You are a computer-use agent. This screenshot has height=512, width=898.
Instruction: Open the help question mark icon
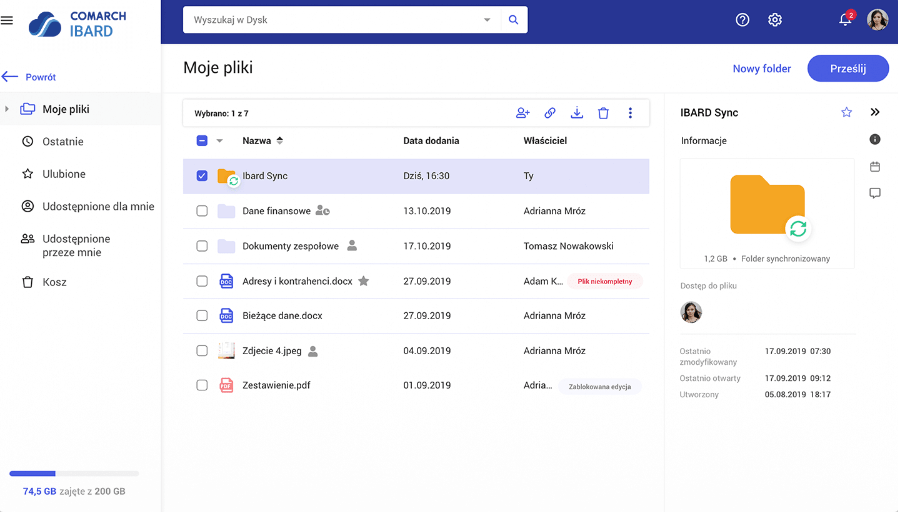[742, 20]
